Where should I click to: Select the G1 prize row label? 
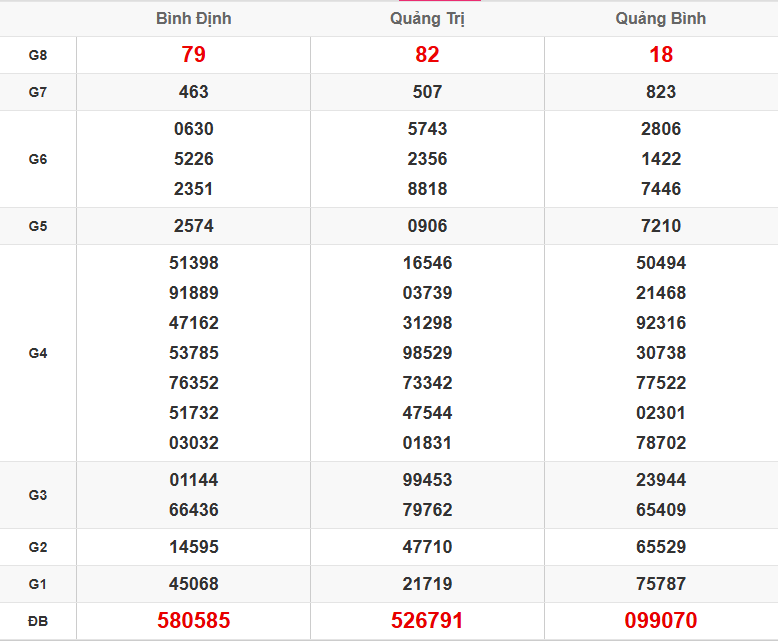[x=38, y=584]
